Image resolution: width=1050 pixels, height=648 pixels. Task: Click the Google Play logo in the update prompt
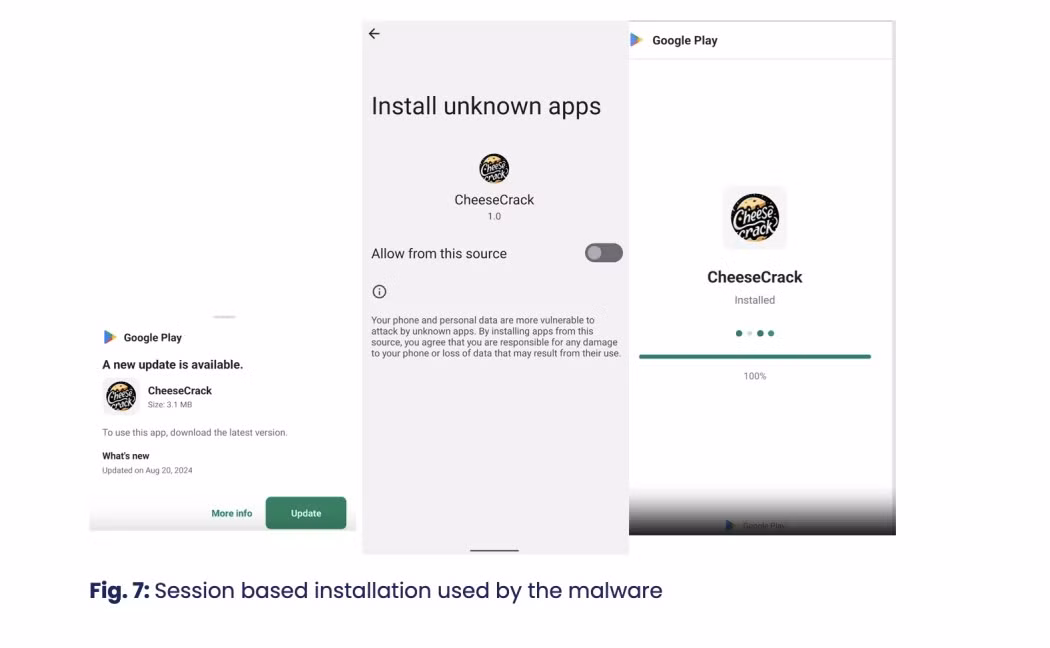(x=112, y=337)
